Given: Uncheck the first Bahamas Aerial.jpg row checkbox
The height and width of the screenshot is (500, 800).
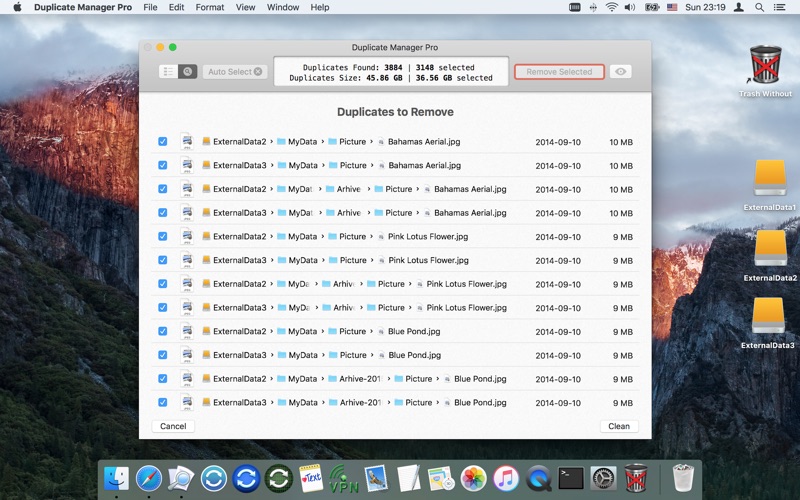Looking at the screenshot, I should click(163, 142).
